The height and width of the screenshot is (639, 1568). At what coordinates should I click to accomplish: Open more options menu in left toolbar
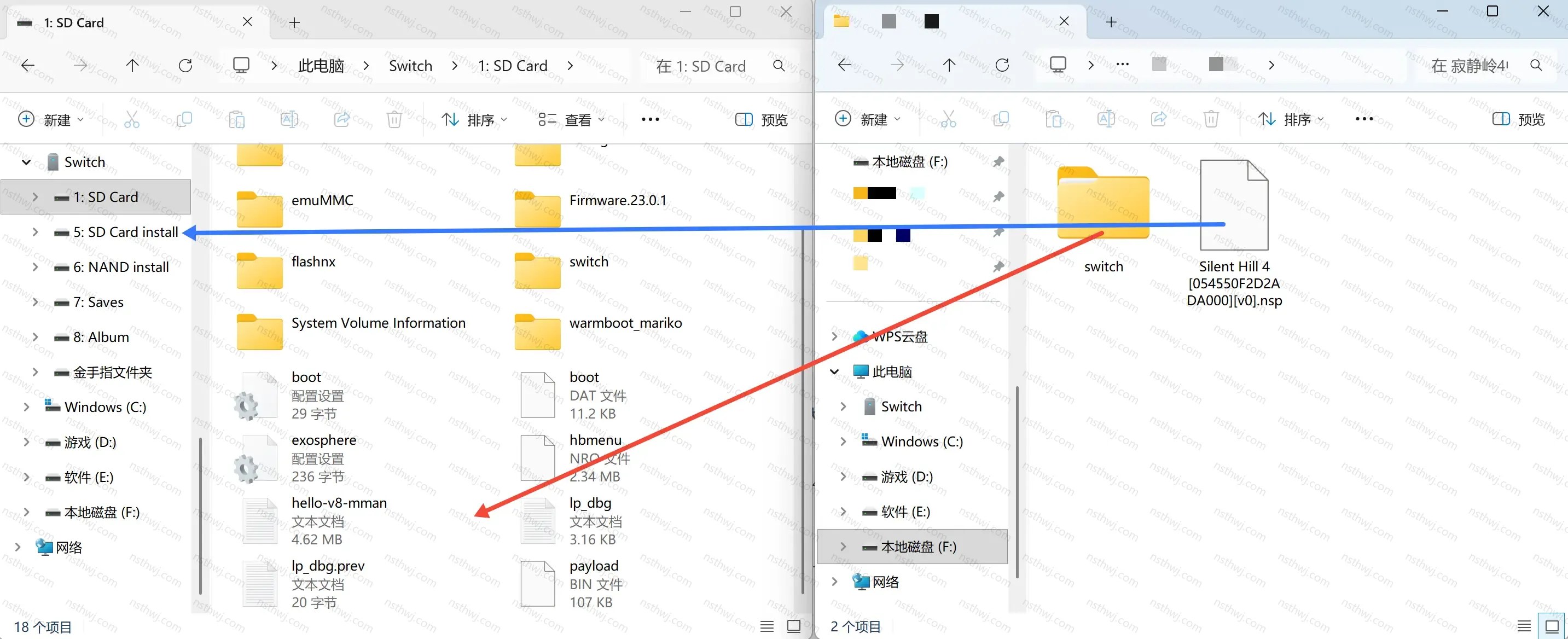[650, 120]
